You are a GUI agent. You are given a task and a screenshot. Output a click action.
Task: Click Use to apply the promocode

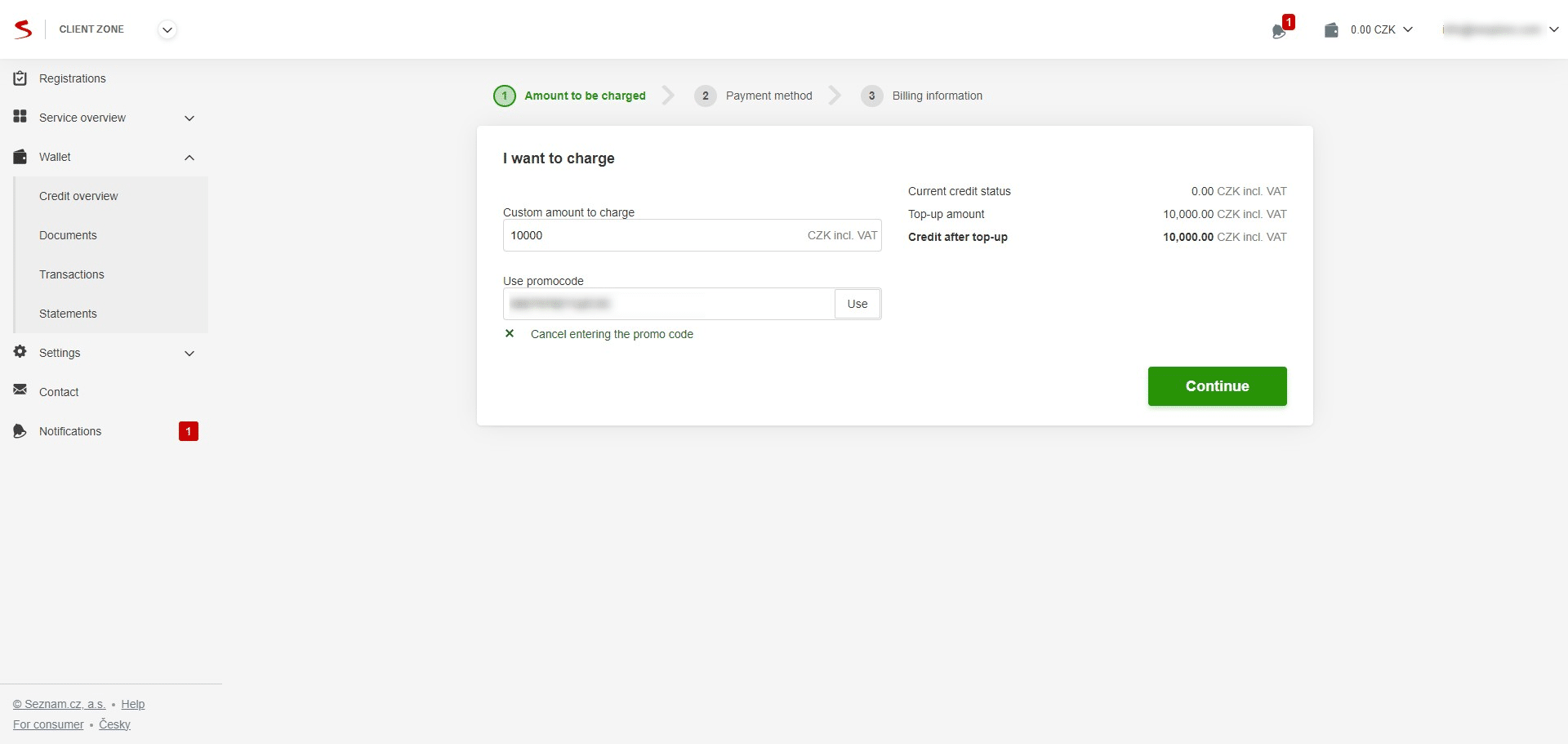point(857,303)
